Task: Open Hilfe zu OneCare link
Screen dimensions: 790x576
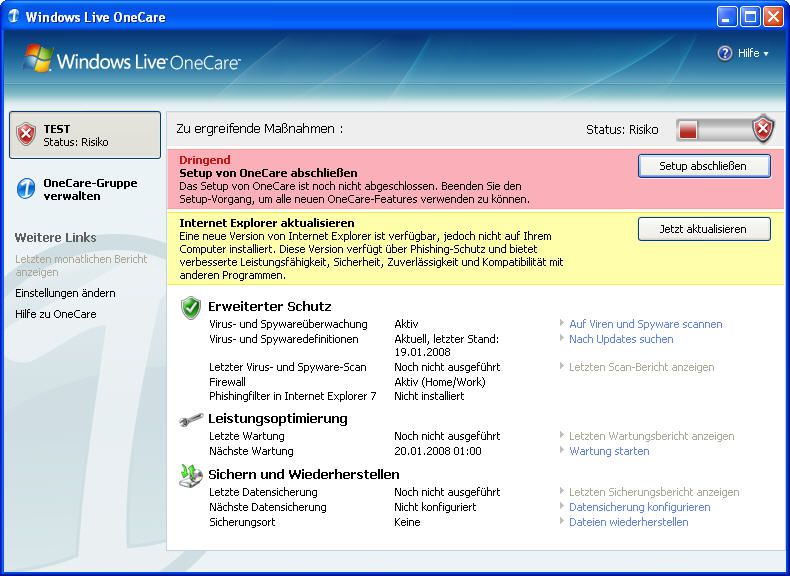Action: tap(55, 314)
